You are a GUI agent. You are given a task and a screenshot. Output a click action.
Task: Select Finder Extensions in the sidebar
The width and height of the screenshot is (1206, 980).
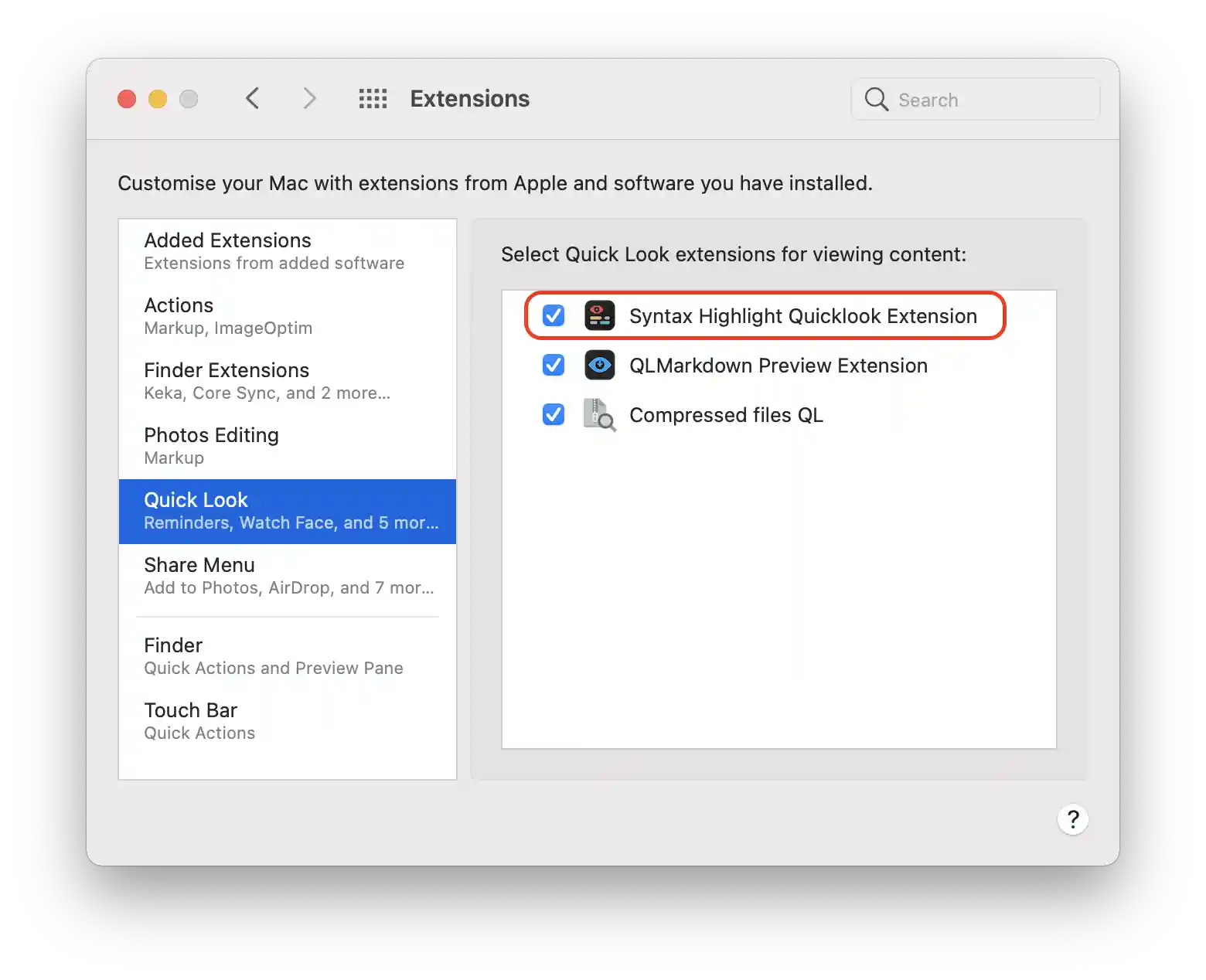coord(227,380)
